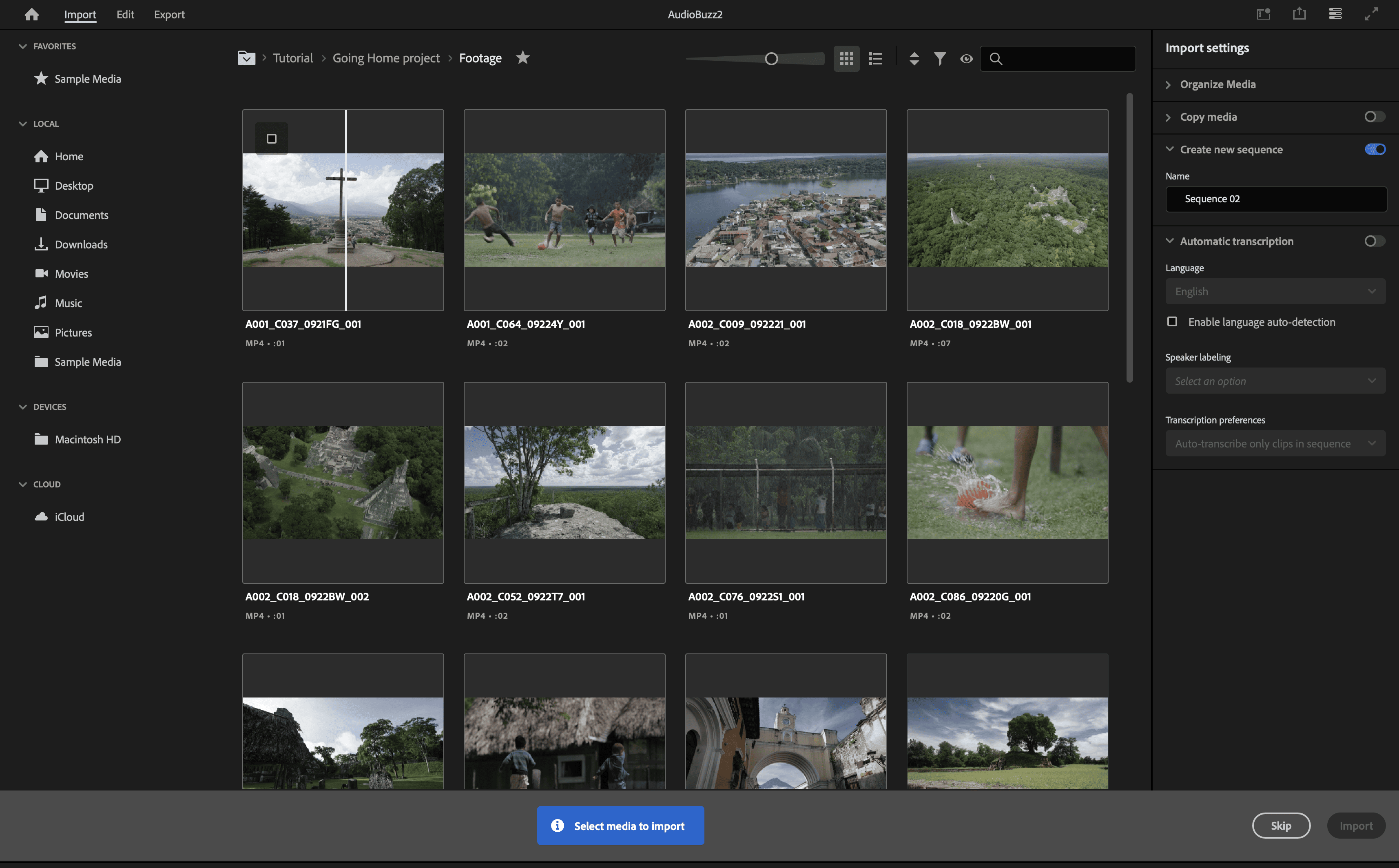Select the soccer clip A001_C064_09224Y_001 thumbnail
Viewport: 1399px width, 868px height.
click(564, 210)
